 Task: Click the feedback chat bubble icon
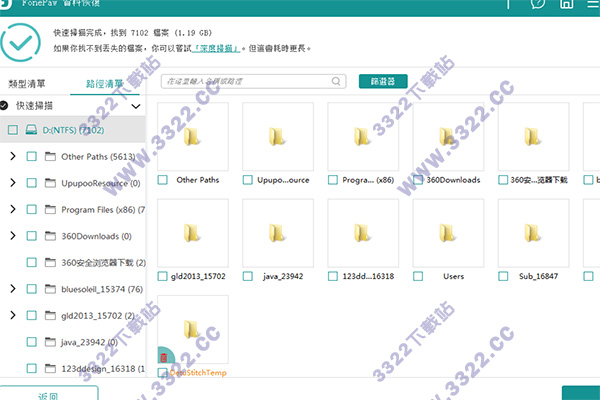click(538, 4)
